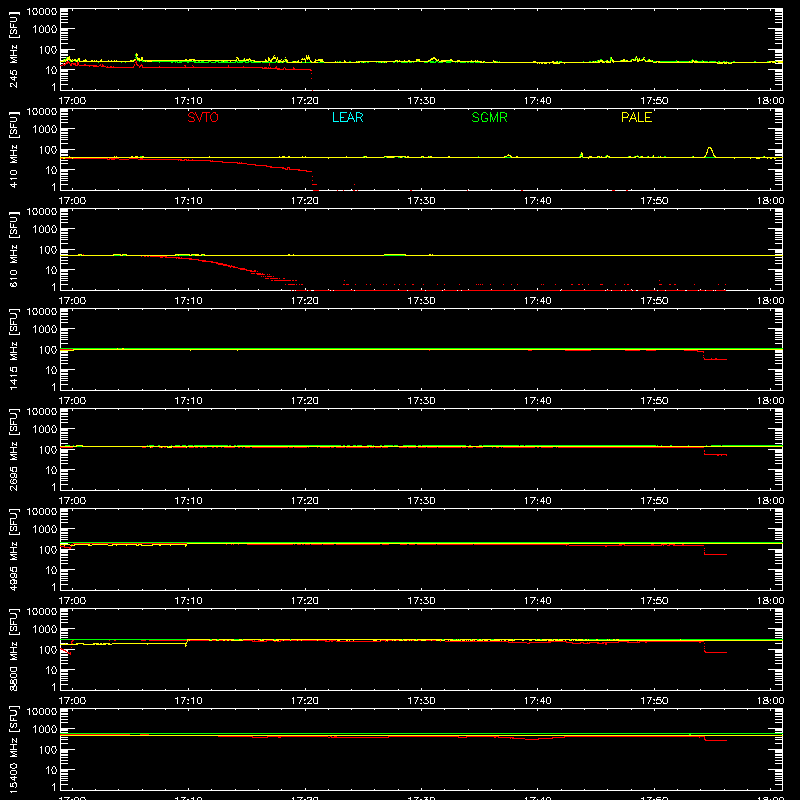This screenshot has height=800, width=800.
Task: Click the 17:00 tick below the 8800 MHz plot
Action: (72, 701)
